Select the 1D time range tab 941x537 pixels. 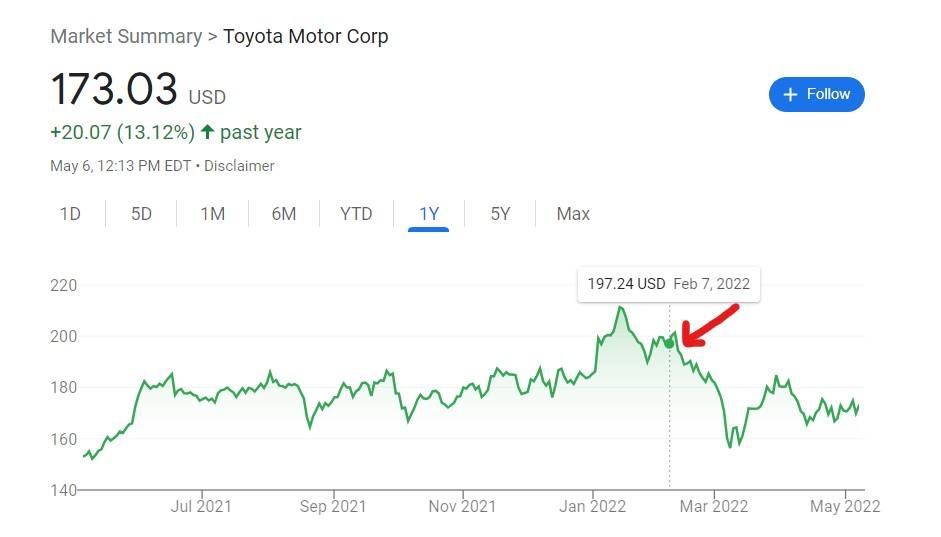[70, 214]
